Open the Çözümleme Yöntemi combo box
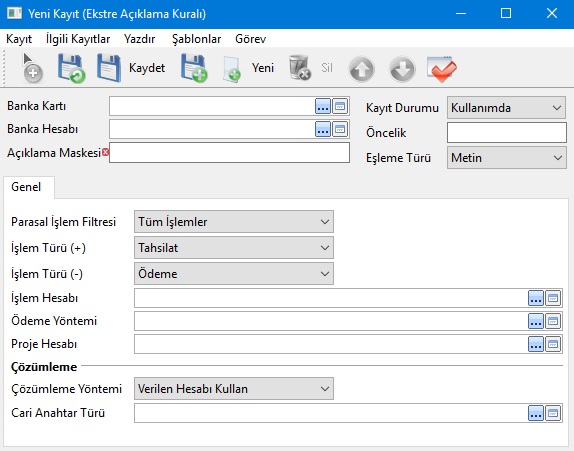Screen dimensions: 574x451 click(234, 388)
